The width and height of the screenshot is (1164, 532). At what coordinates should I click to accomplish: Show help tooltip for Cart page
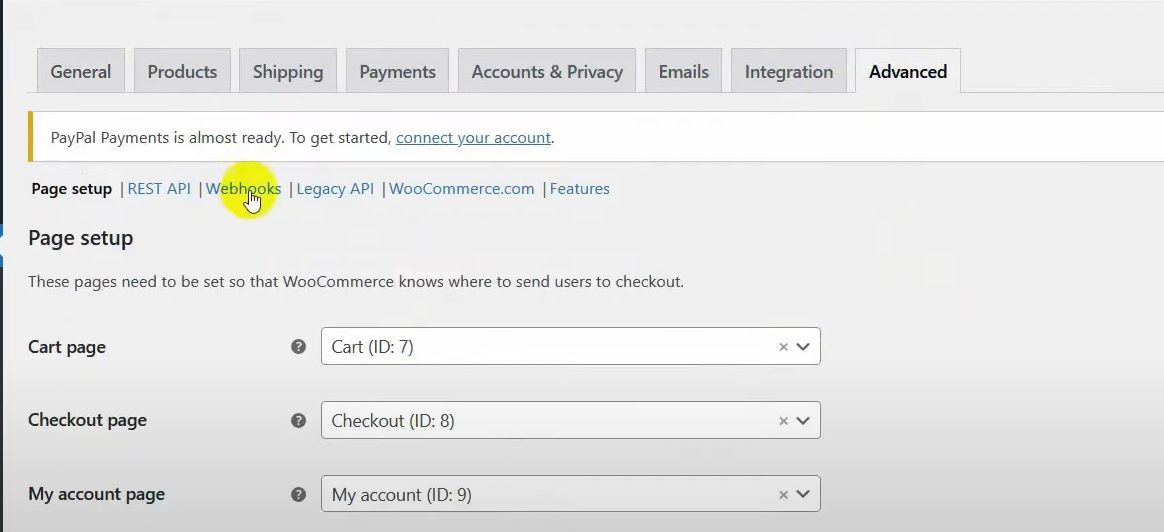tap(298, 347)
